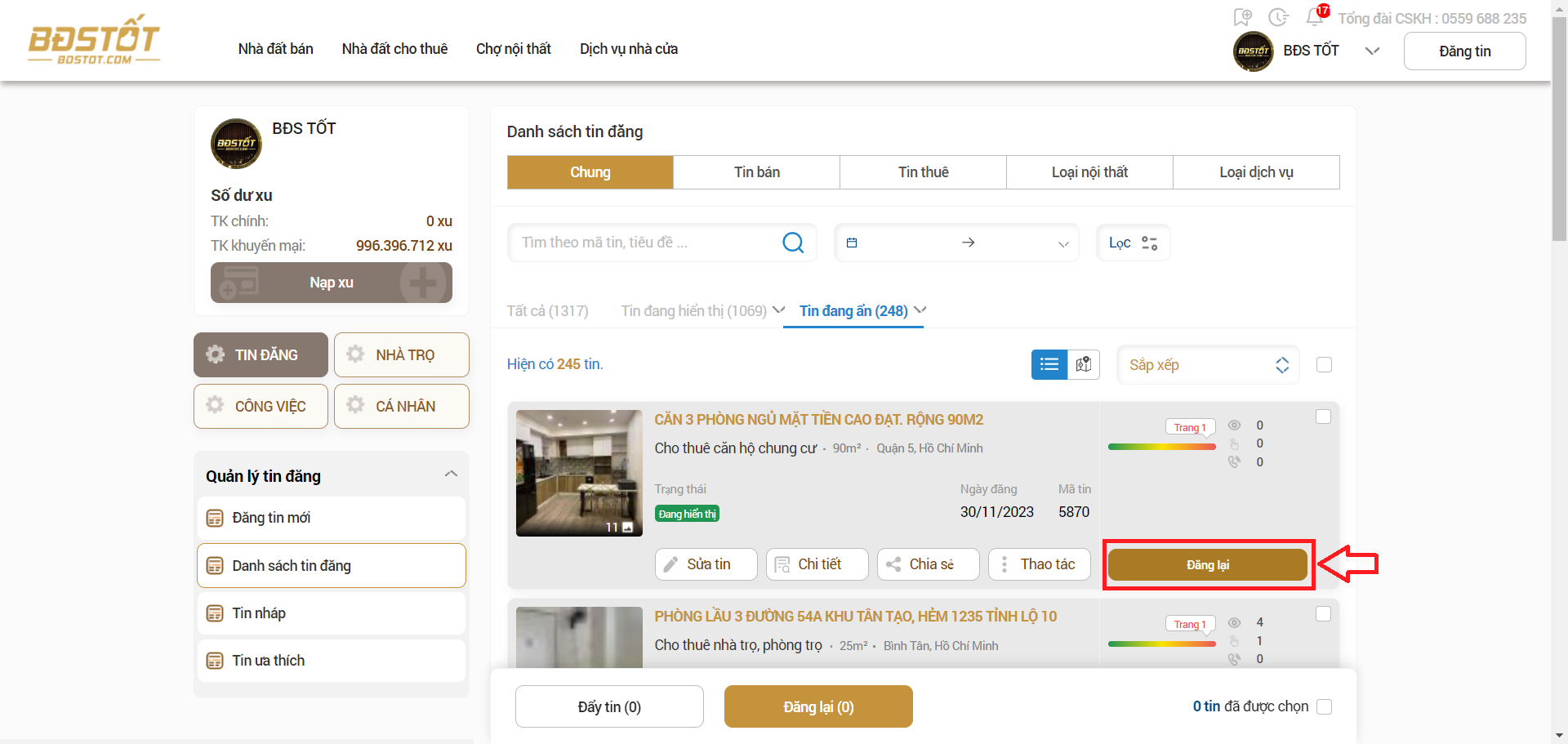1568x744 pixels.
Task: Expand the BĐS TỐT account menu chevron
Action: pyautogui.click(x=1372, y=51)
